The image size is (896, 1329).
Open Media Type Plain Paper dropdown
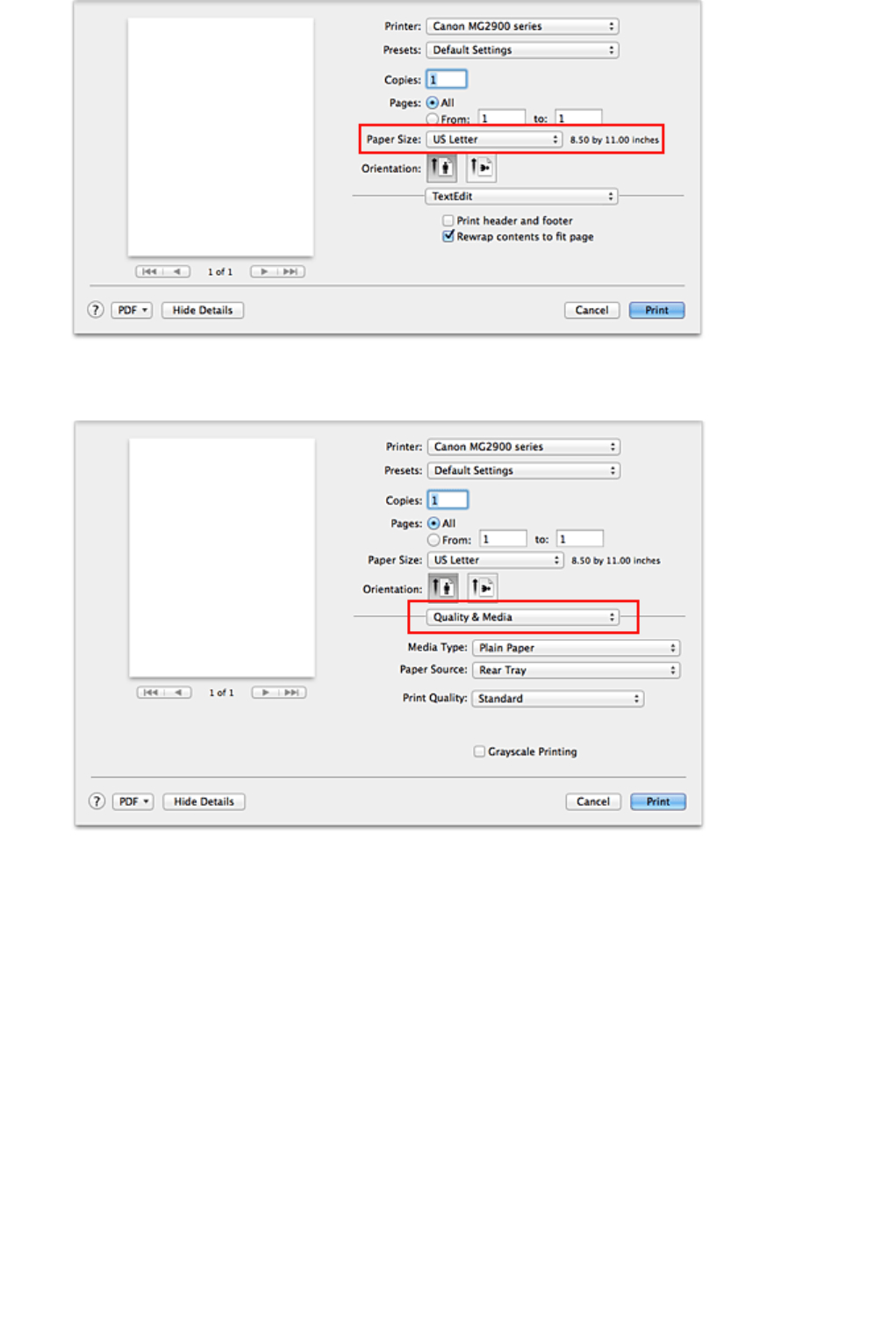coord(577,648)
